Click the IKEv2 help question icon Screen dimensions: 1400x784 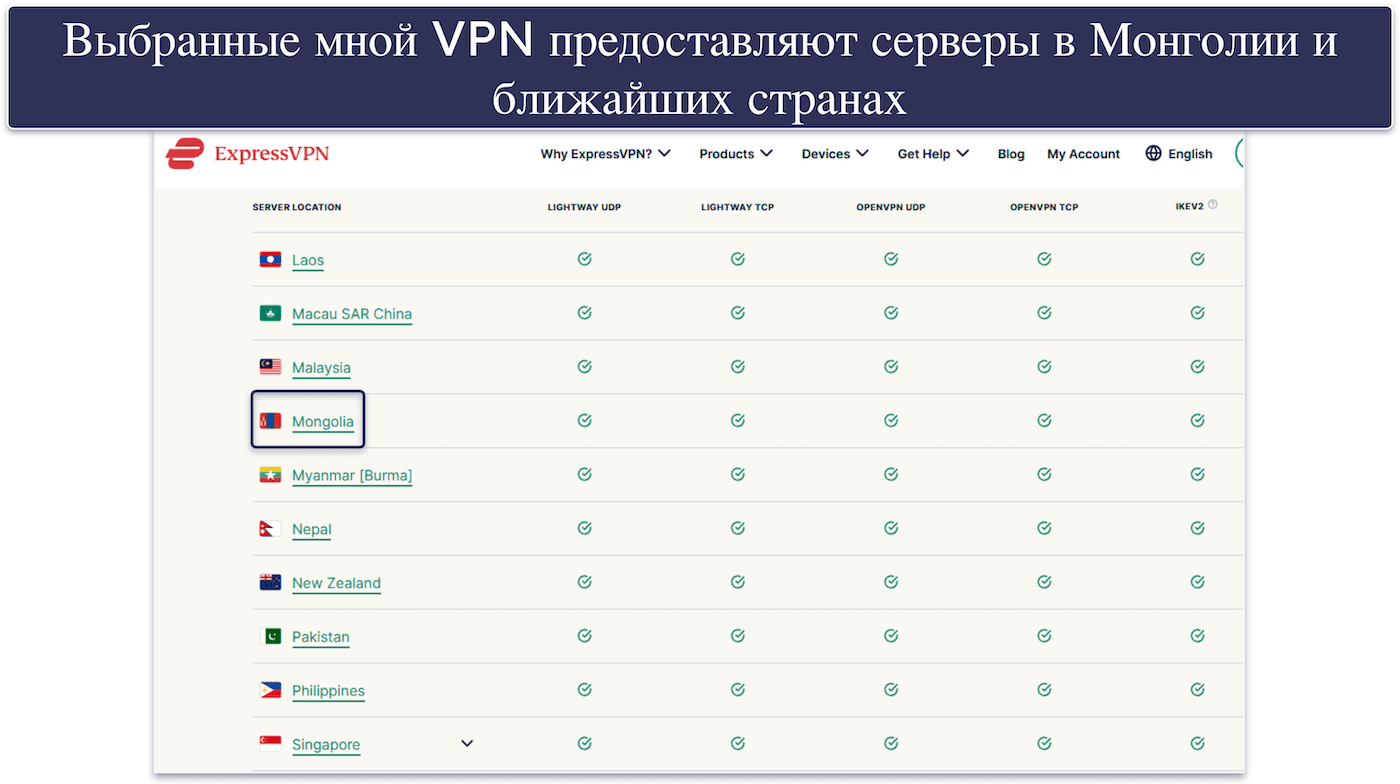(x=1213, y=205)
